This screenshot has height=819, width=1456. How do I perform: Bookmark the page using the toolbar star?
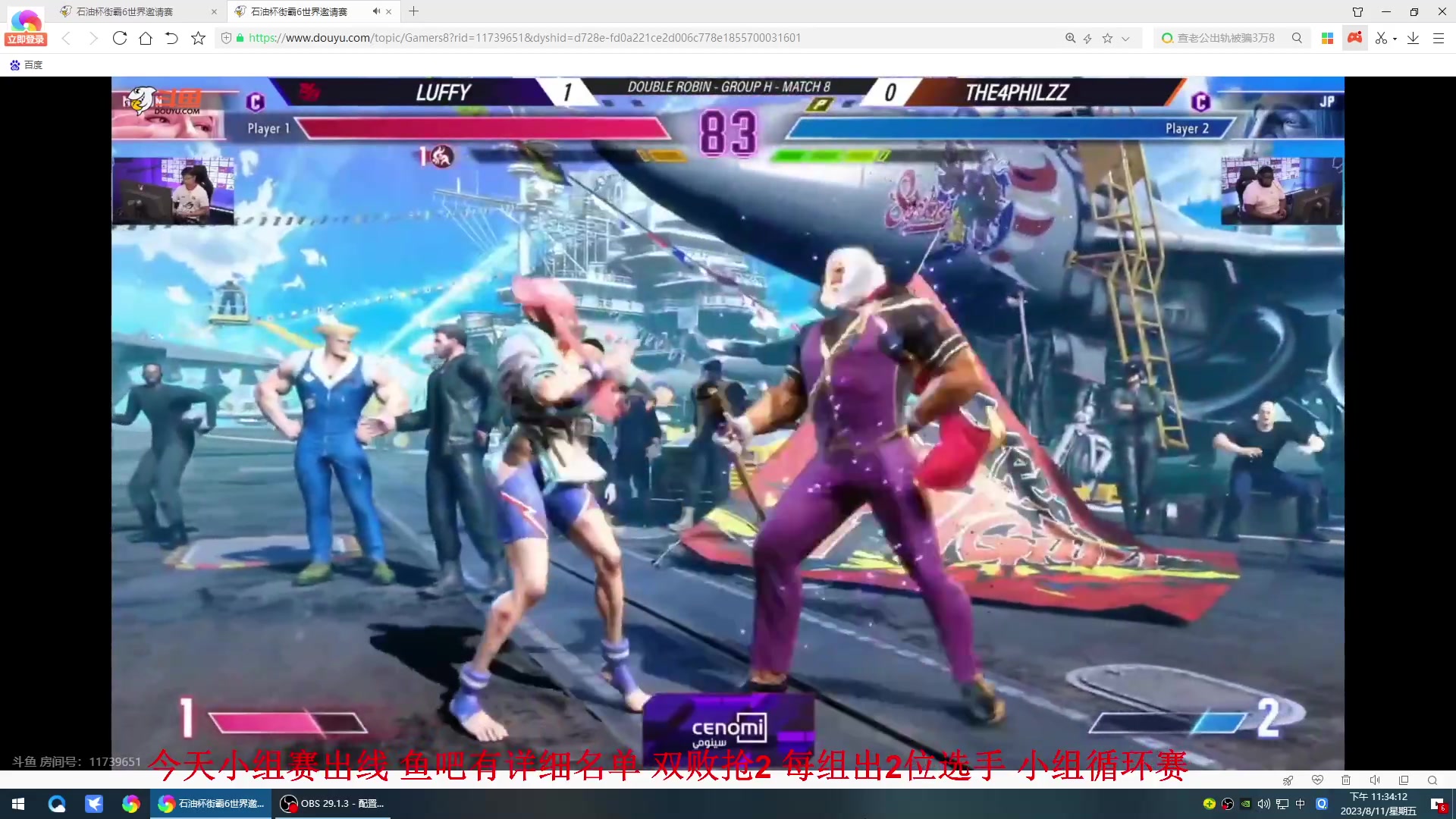[198, 38]
